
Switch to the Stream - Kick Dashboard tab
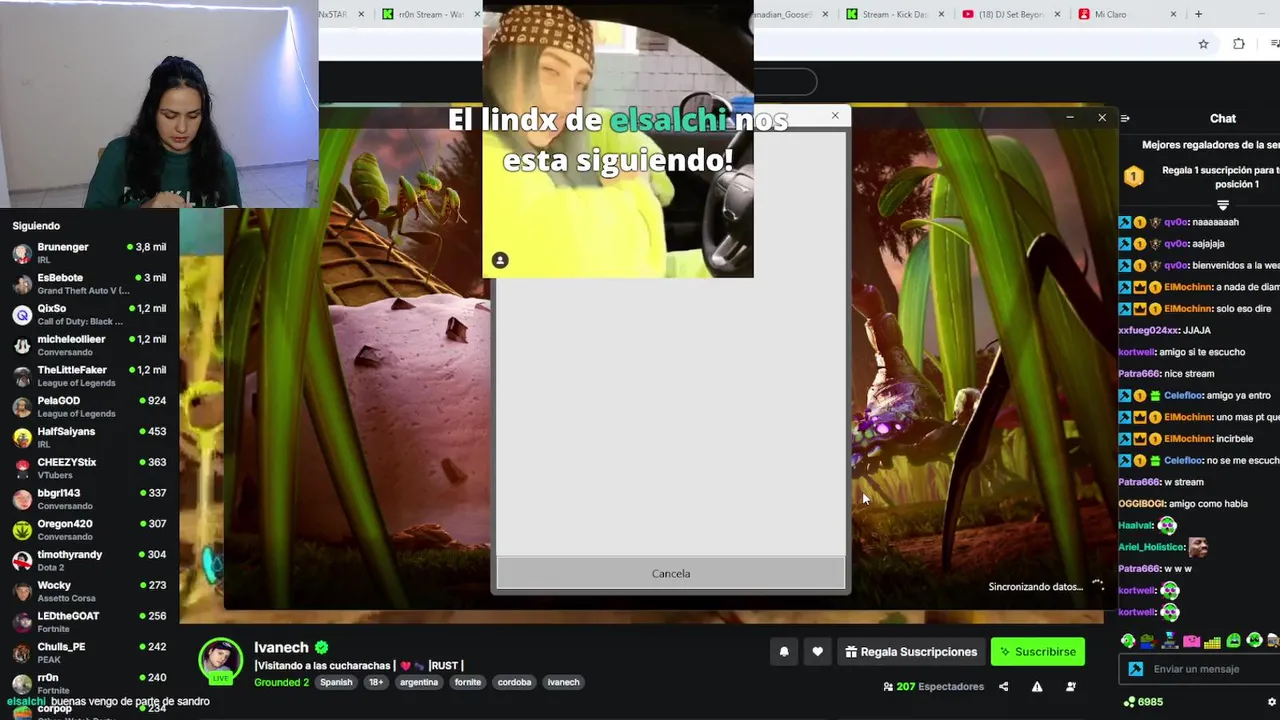(895, 14)
